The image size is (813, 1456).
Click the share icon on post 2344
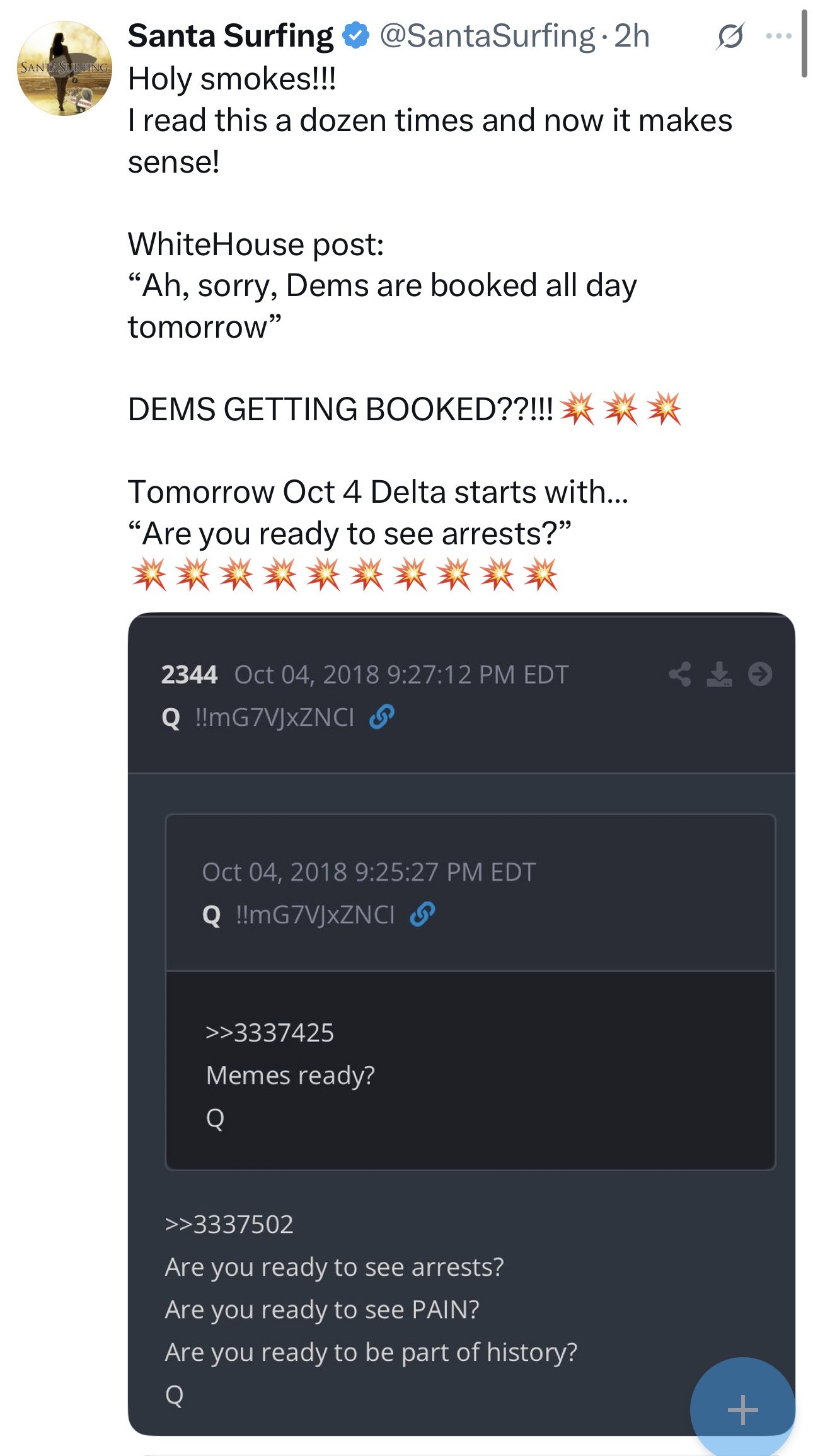[679, 674]
